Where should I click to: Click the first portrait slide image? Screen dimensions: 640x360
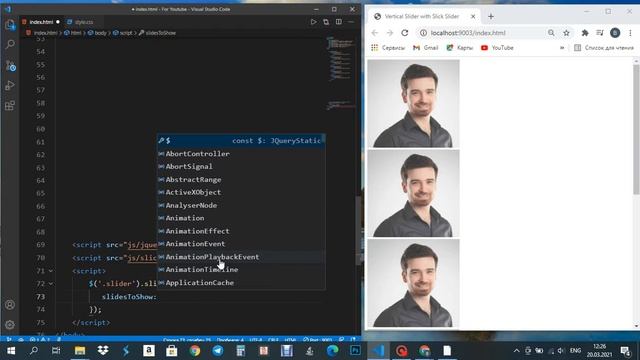coord(413,103)
